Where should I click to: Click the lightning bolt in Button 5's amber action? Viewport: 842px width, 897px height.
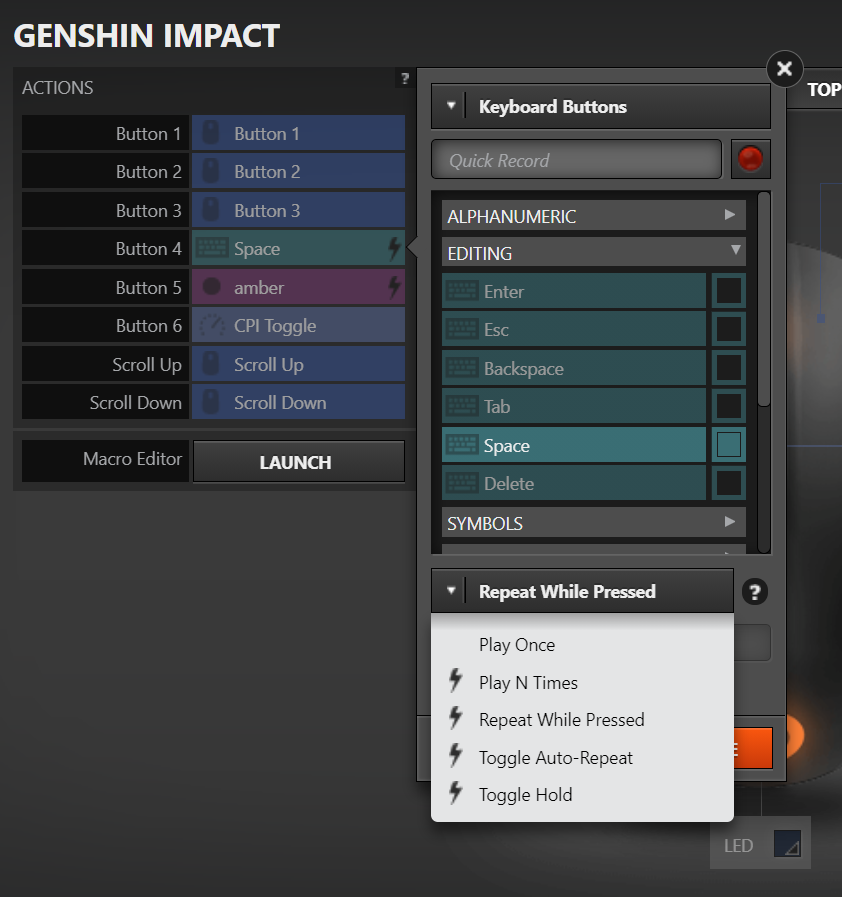pyautogui.click(x=394, y=287)
